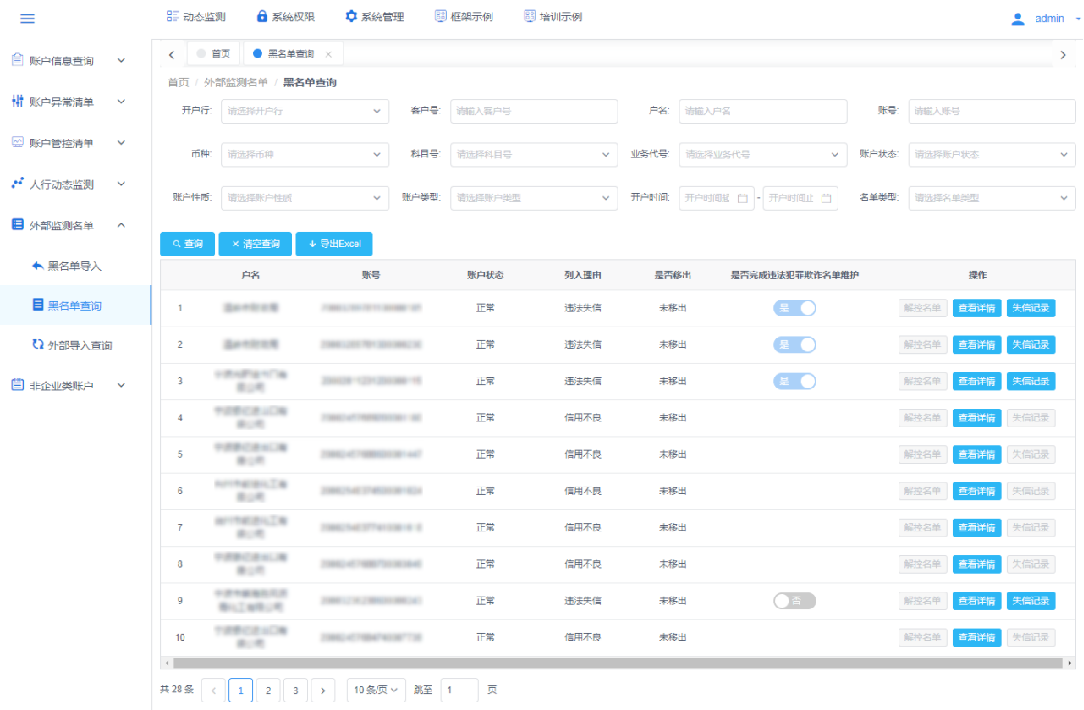Screen dimensions: 1084x710
Task: Close the 黑名单查询 tab
Action: point(328,54)
